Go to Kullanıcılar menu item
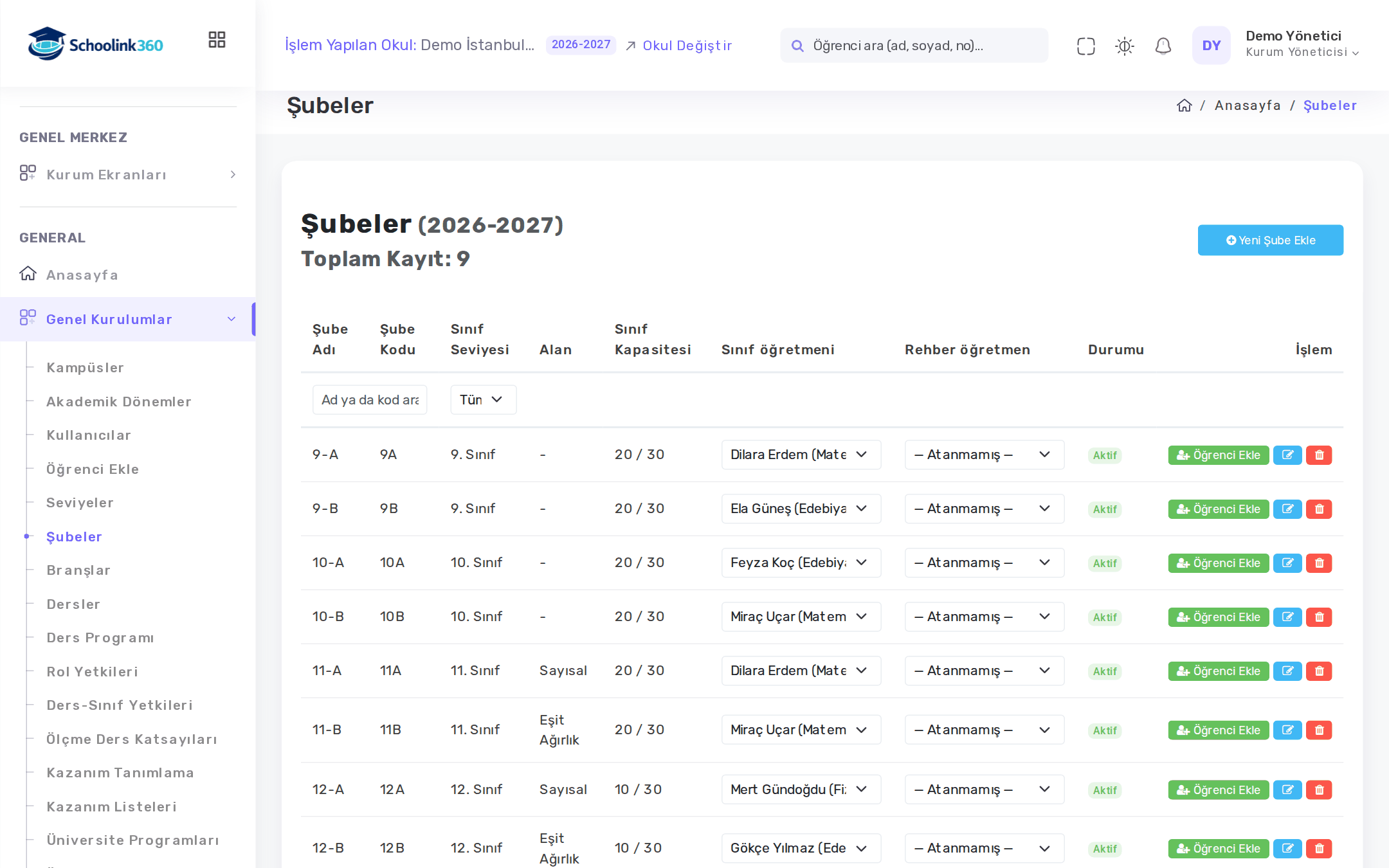1389x868 pixels. click(x=89, y=435)
